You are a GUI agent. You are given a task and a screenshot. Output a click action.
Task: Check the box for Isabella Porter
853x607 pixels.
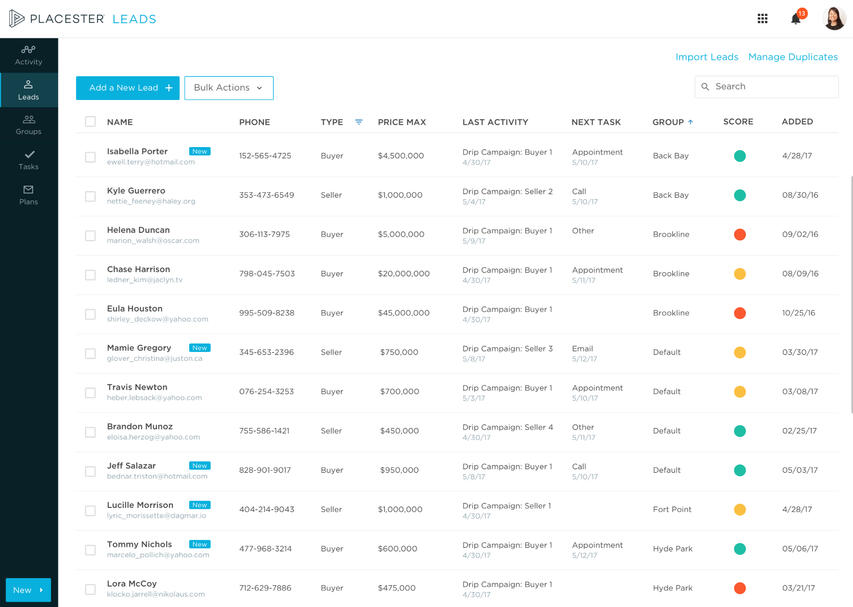coord(90,156)
